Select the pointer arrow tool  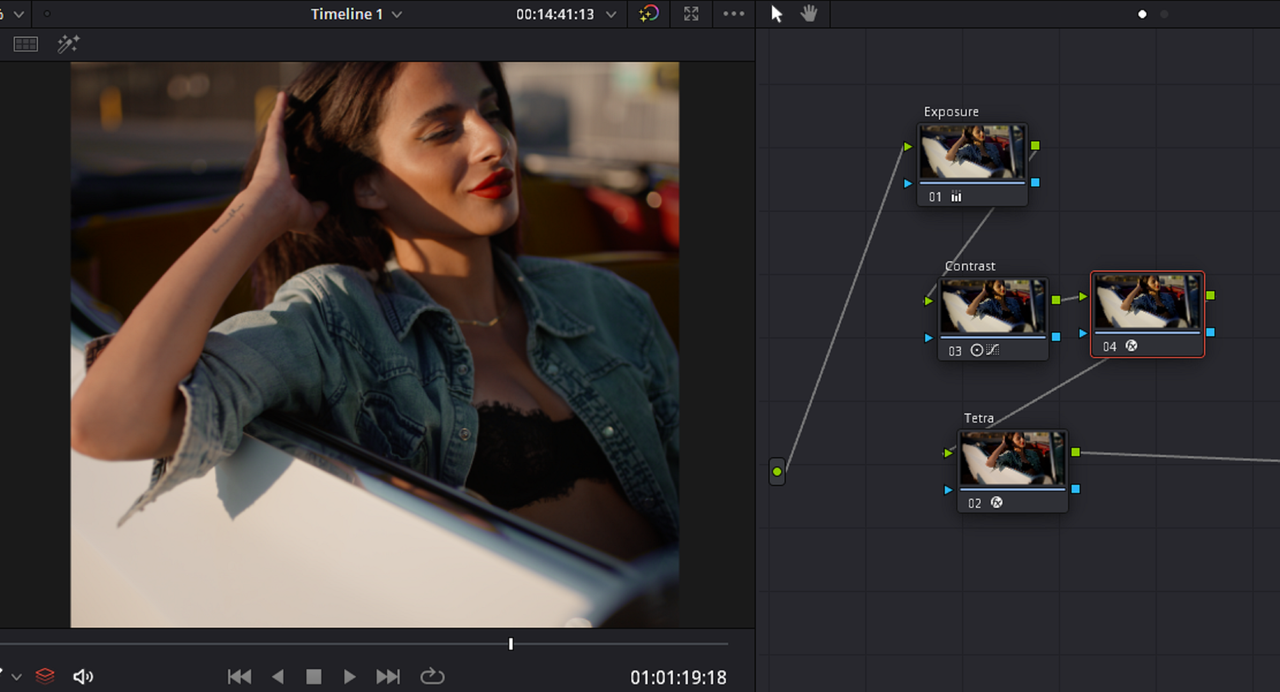coord(777,14)
